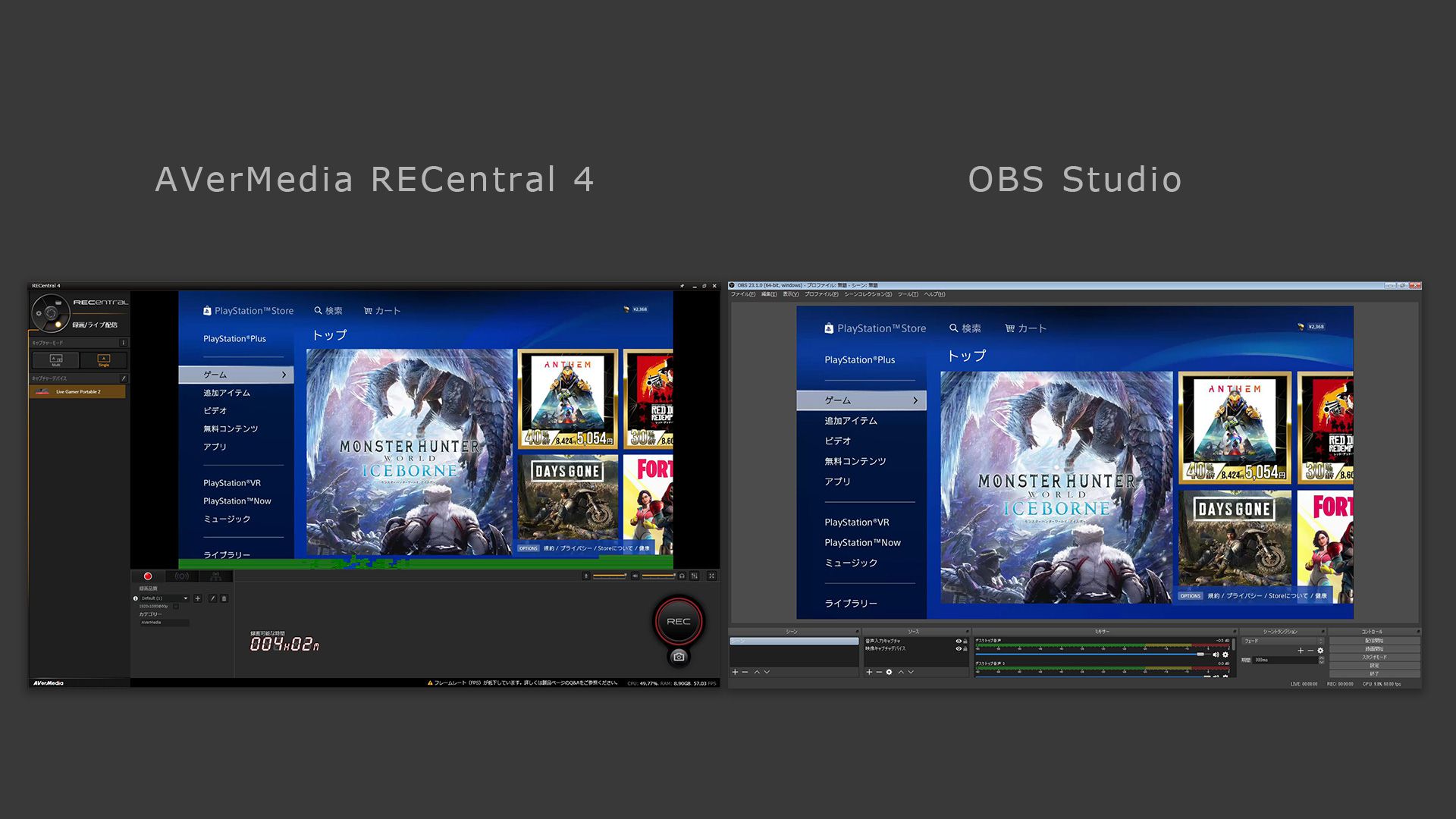This screenshot has height=819, width=1456.
Task: Add a scene transition in OBS
Action: coord(1301,651)
